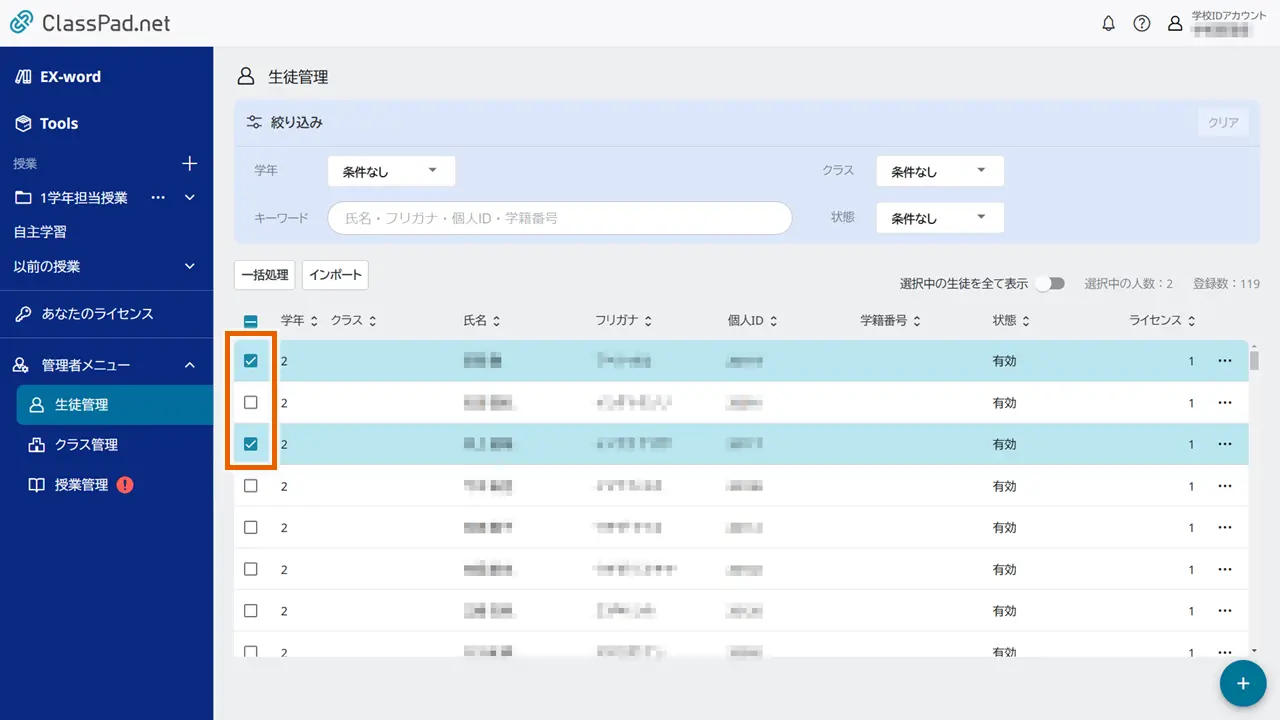Viewport: 1280px width, 720px height.
Task: Click the キーワード search input field
Action: pos(558,217)
